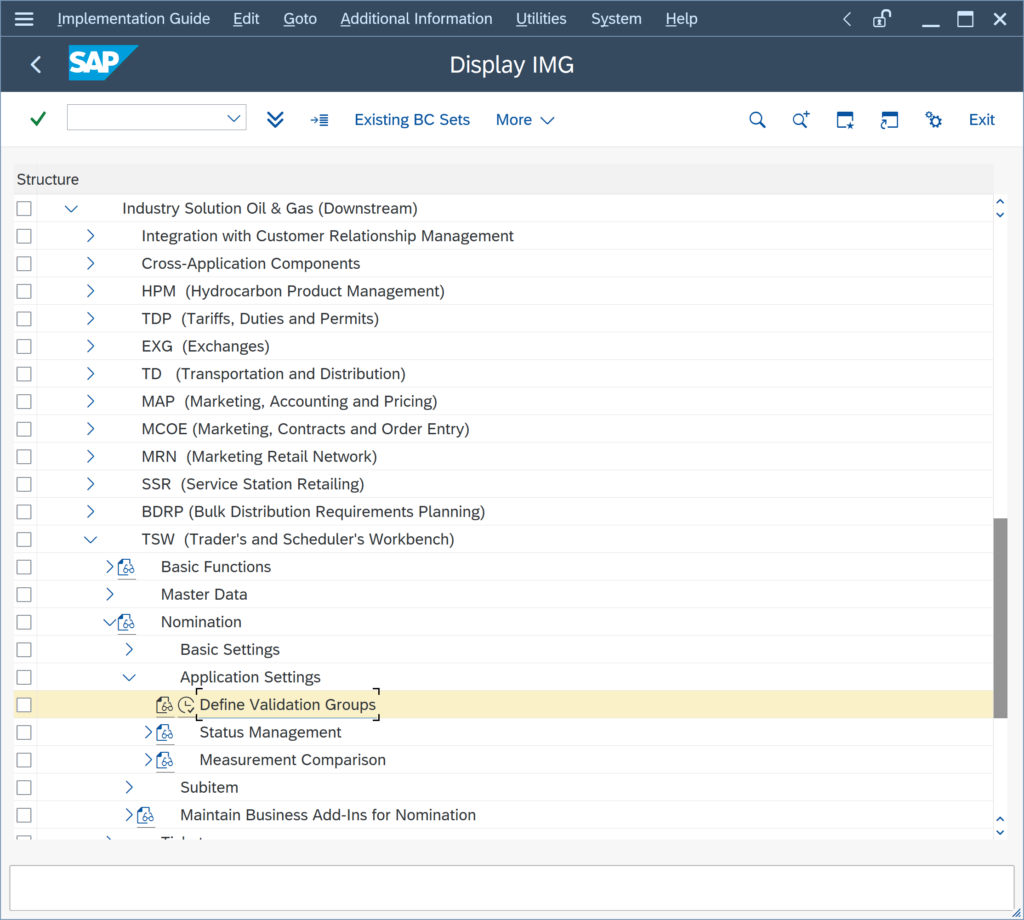Image resolution: width=1024 pixels, height=920 pixels.
Task: Expand Basic Settings under Nomination
Action: pos(129,650)
